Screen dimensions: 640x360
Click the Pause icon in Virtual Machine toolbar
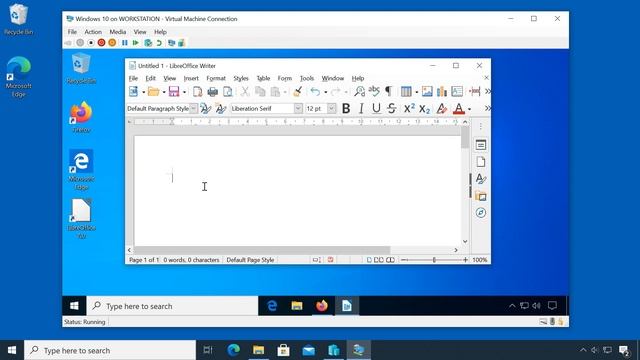(125, 42)
